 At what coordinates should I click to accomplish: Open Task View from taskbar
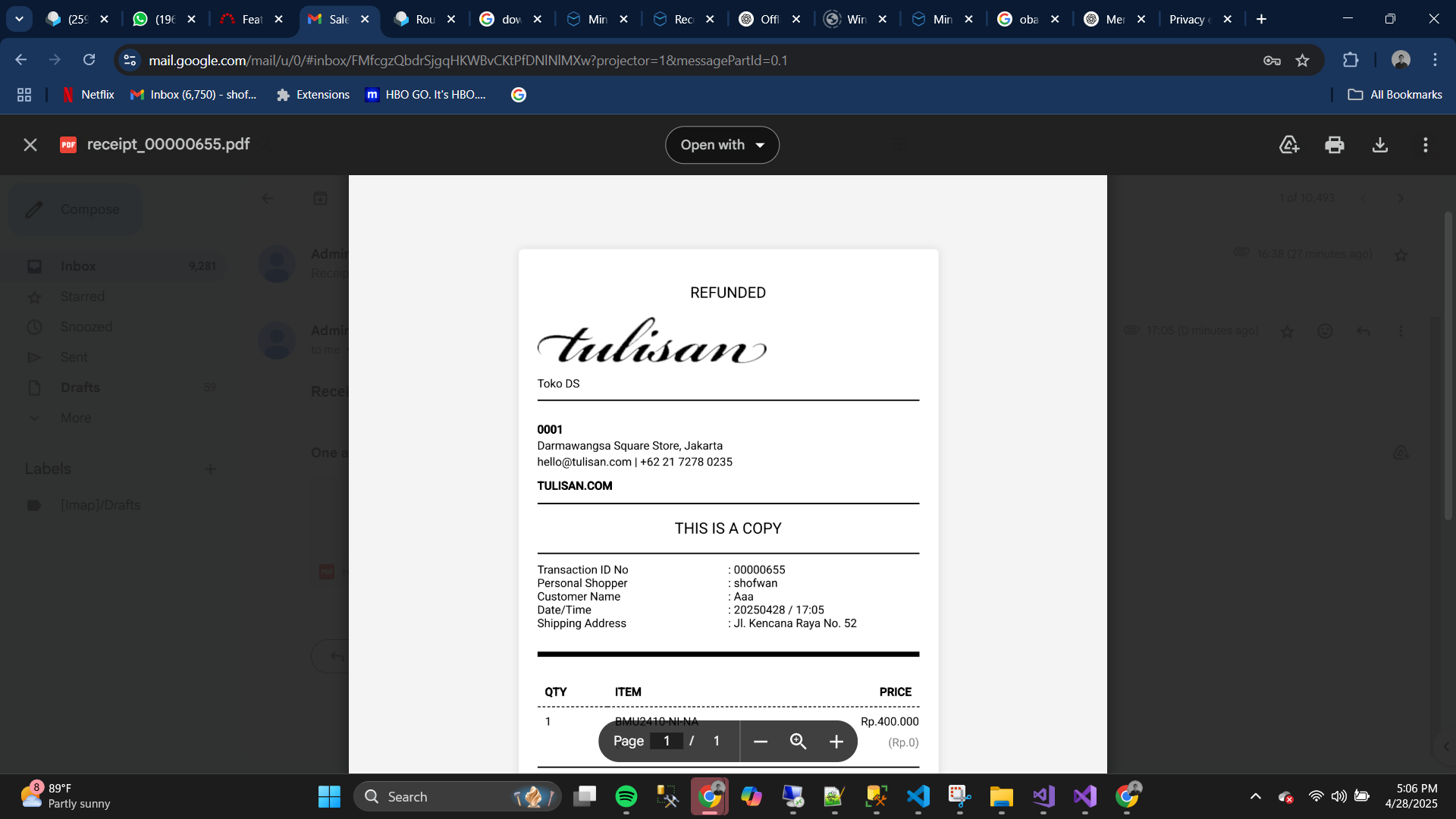[585, 796]
